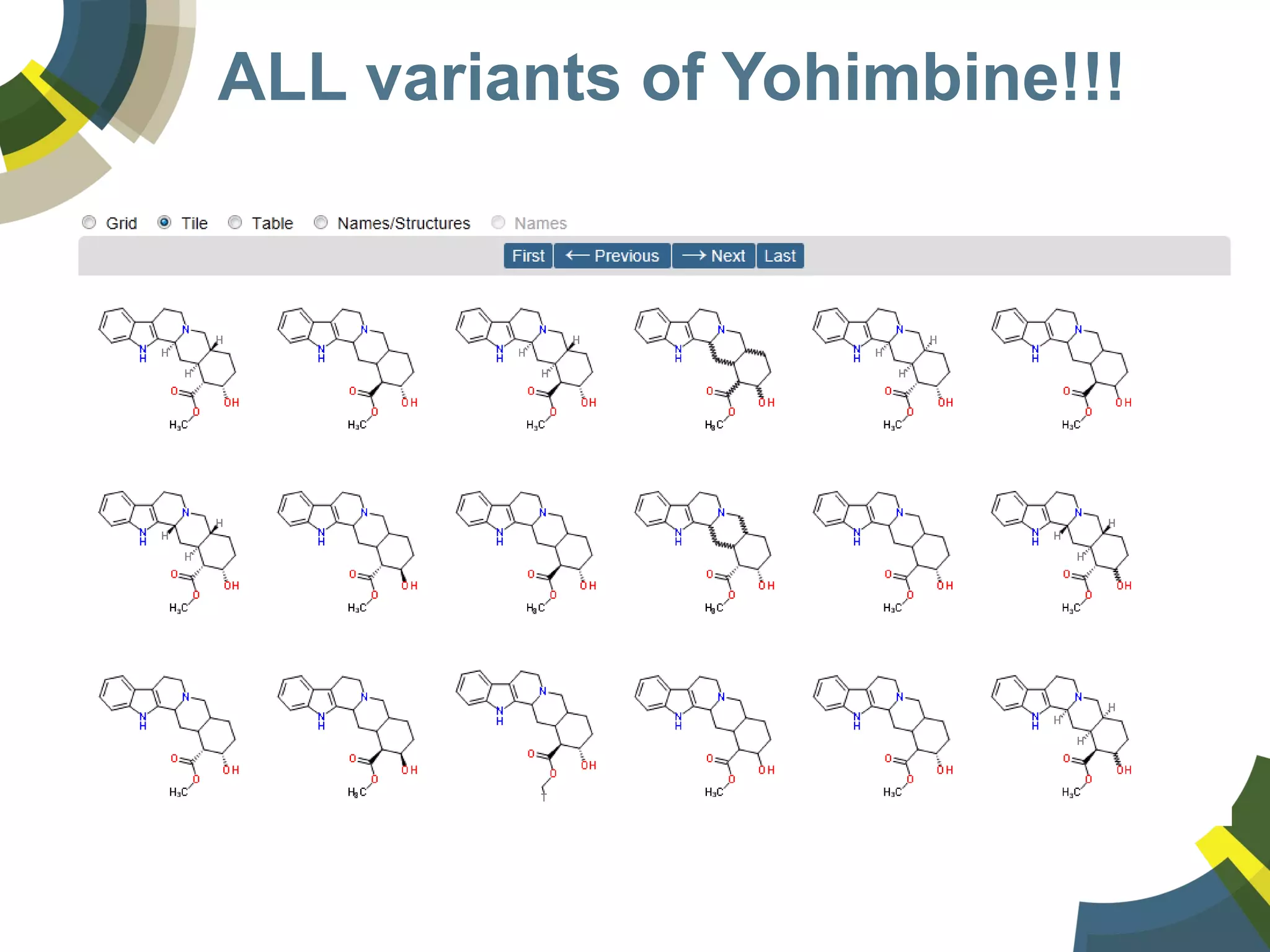Open the fifth structure in the top row
The image size is (1270, 952).
click(x=883, y=369)
